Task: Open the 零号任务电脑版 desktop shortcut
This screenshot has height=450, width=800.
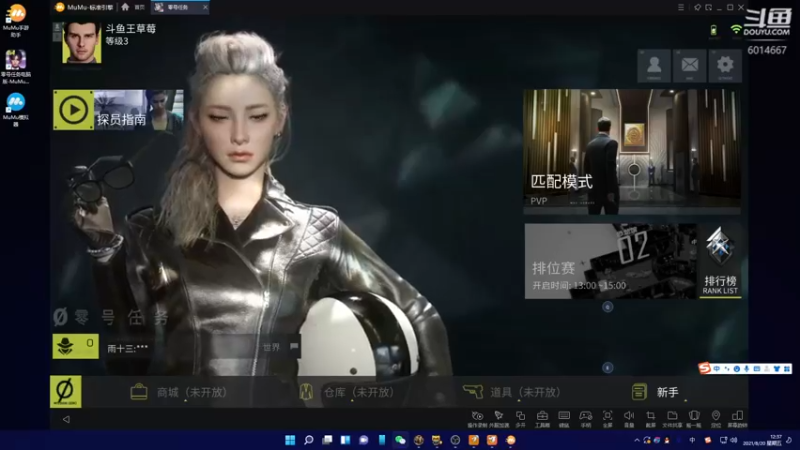Action: click(16, 67)
